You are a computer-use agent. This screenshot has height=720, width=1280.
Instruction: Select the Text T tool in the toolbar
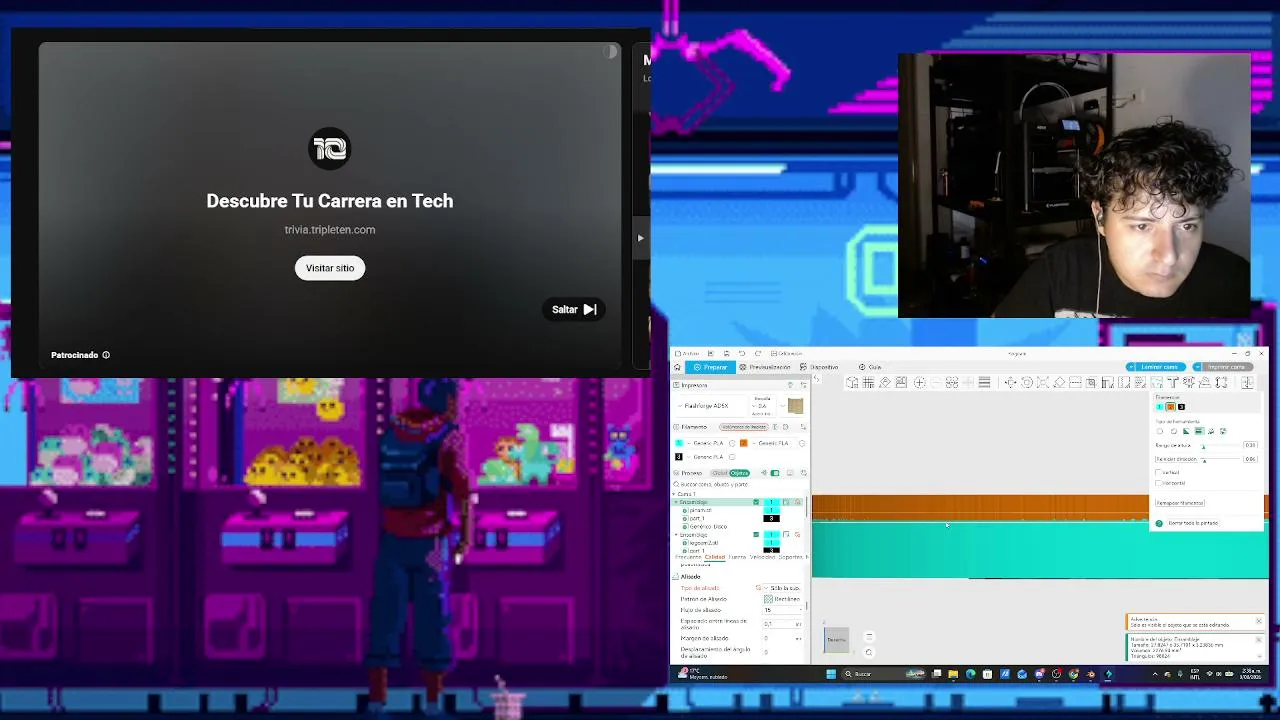[1173, 382]
